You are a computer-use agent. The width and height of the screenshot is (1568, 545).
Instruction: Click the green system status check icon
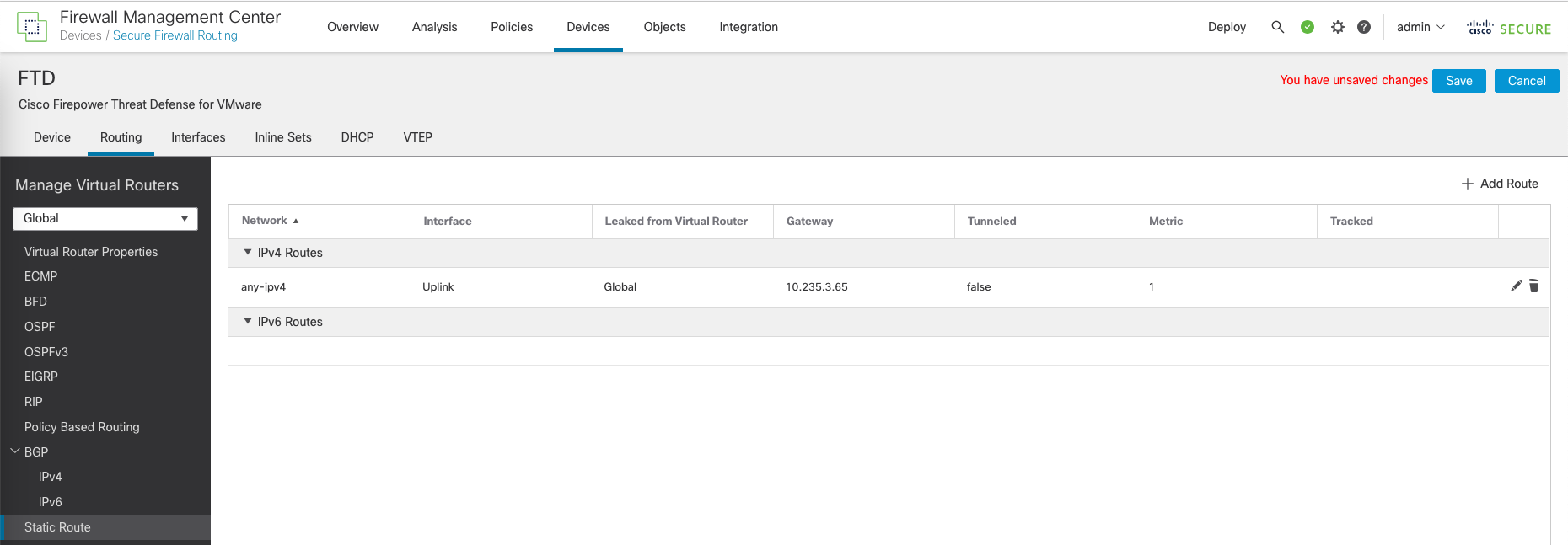[x=1308, y=27]
